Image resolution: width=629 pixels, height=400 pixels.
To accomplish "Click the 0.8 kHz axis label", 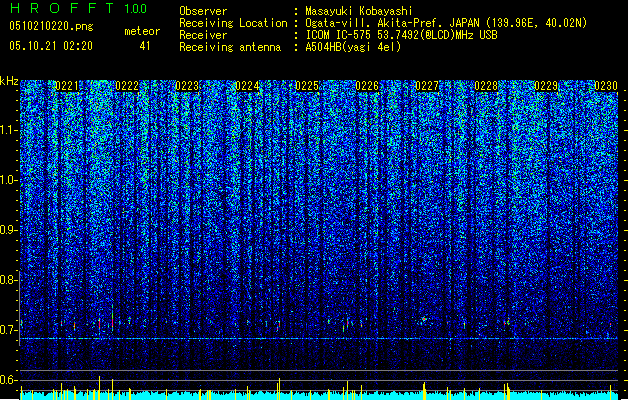I will (x=9, y=280).
